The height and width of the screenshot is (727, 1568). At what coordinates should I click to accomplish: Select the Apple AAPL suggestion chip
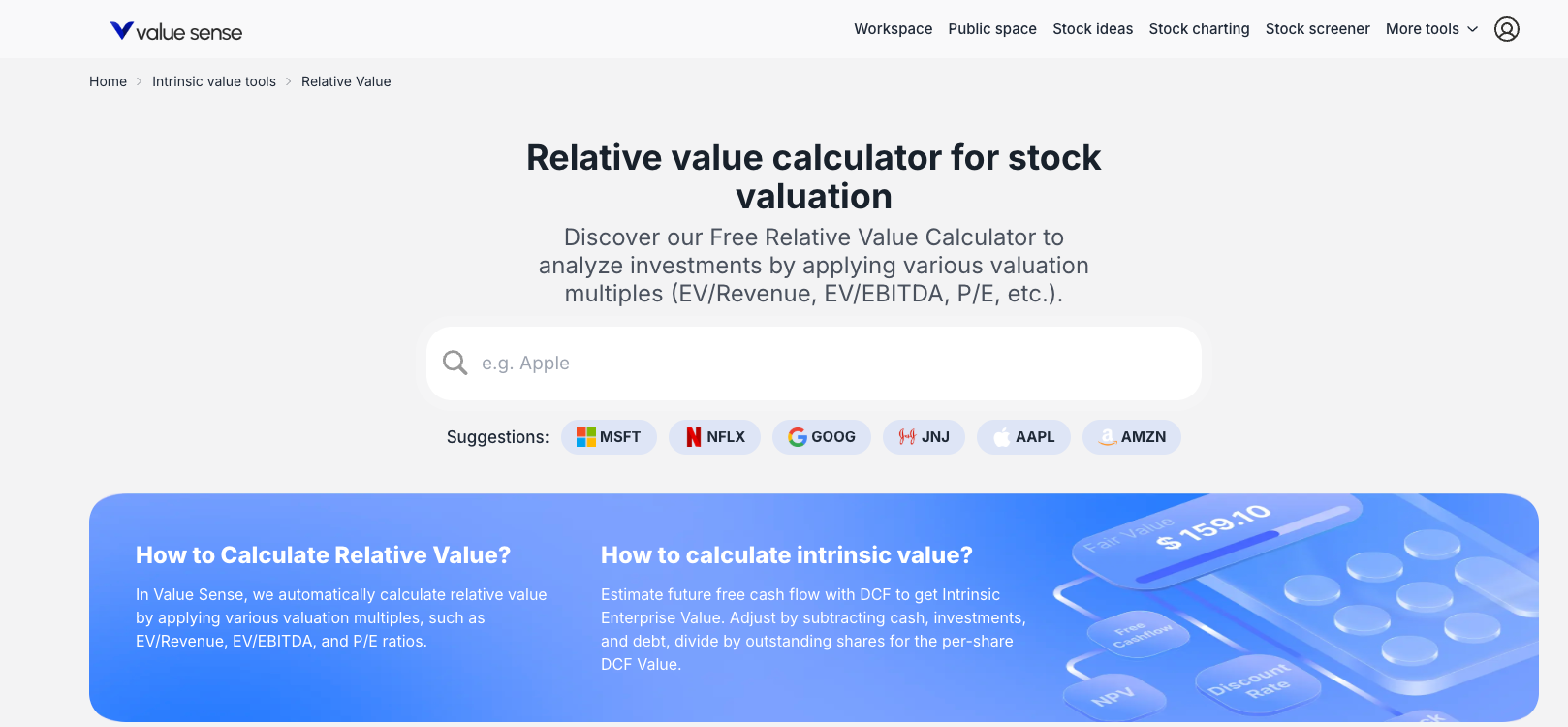(x=1023, y=437)
